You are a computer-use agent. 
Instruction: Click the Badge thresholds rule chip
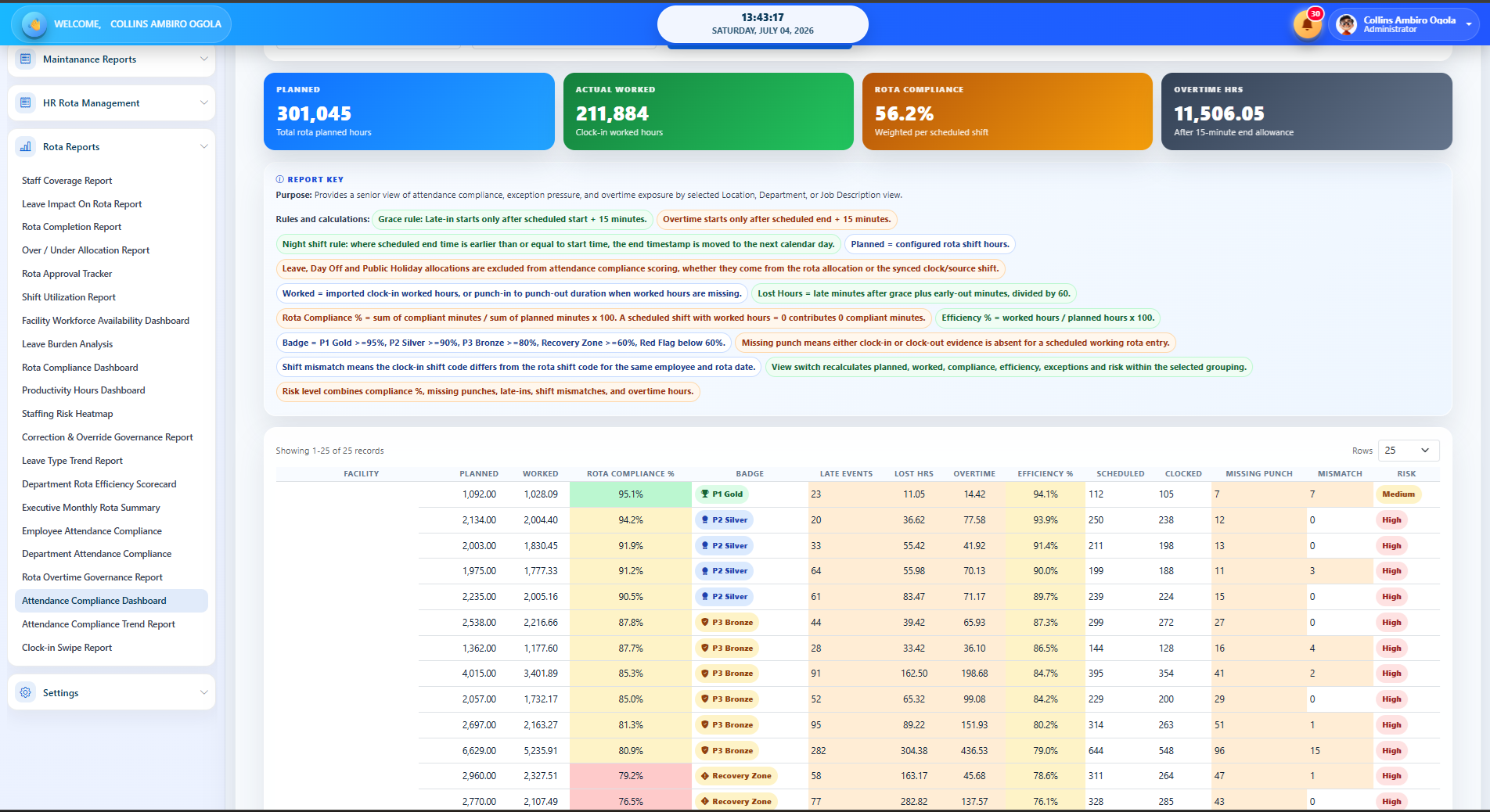tap(504, 343)
